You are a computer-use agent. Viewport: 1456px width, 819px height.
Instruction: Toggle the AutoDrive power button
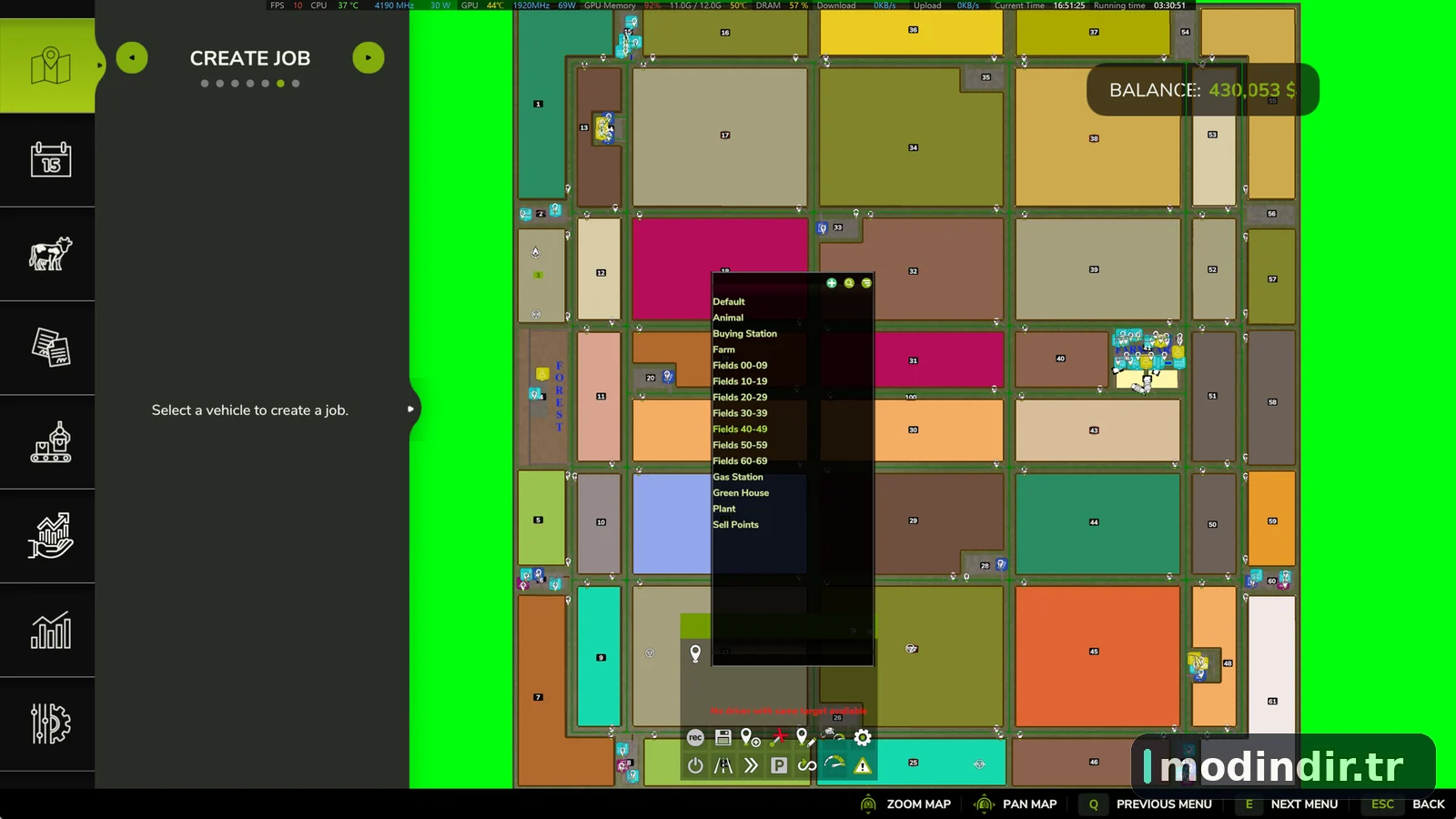[695, 765]
